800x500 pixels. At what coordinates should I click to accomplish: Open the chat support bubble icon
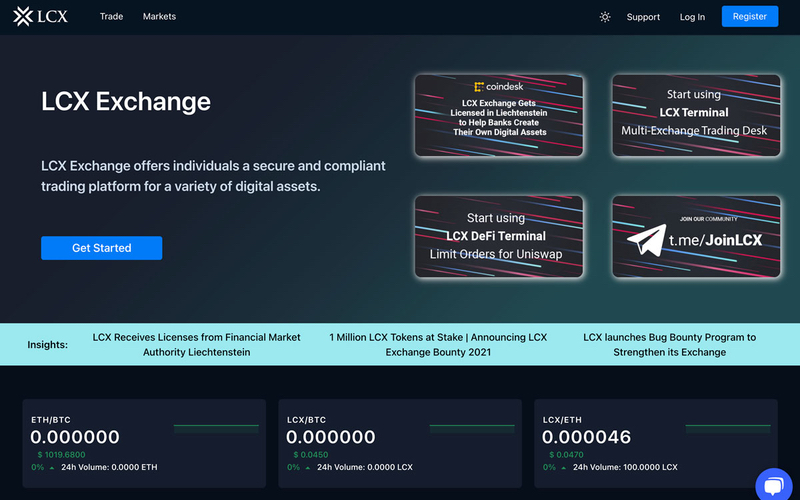click(774, 485)
